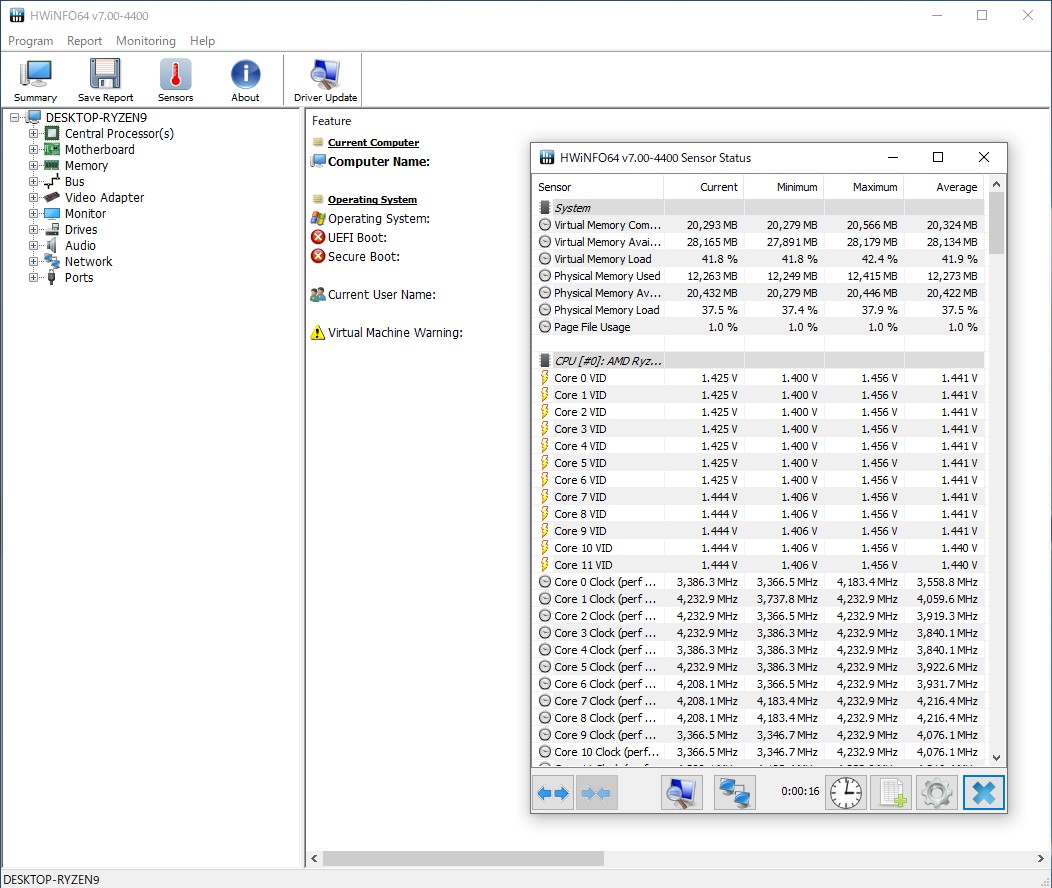Click sensor list scrollbar down arrow

[996, 758]
